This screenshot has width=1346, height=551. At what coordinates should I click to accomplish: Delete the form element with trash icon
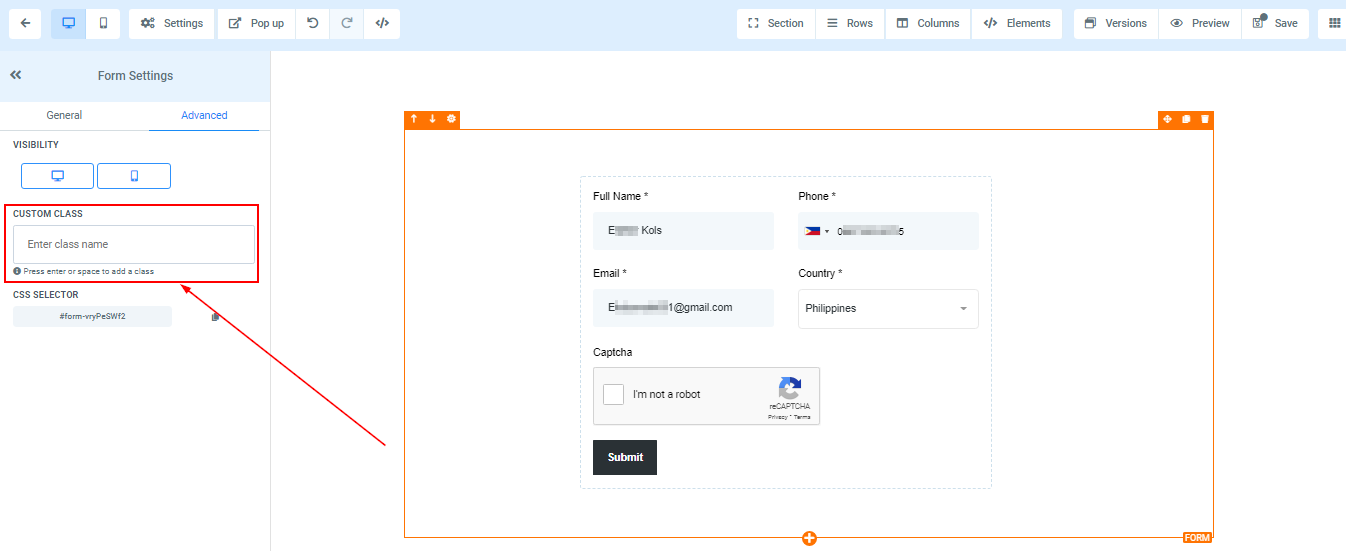[x=1205, y=119]
